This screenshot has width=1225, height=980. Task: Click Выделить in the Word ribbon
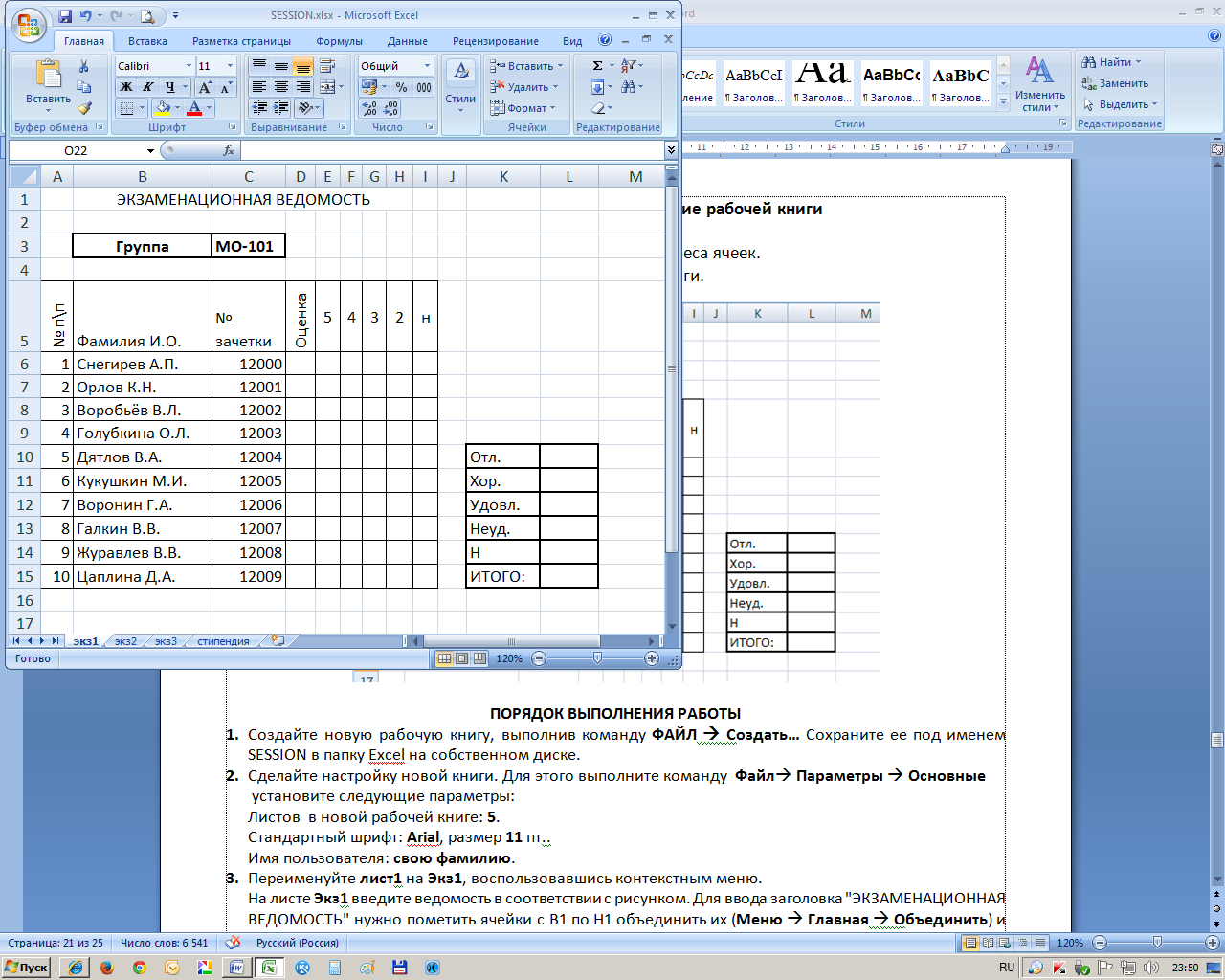coord(1120,104)
